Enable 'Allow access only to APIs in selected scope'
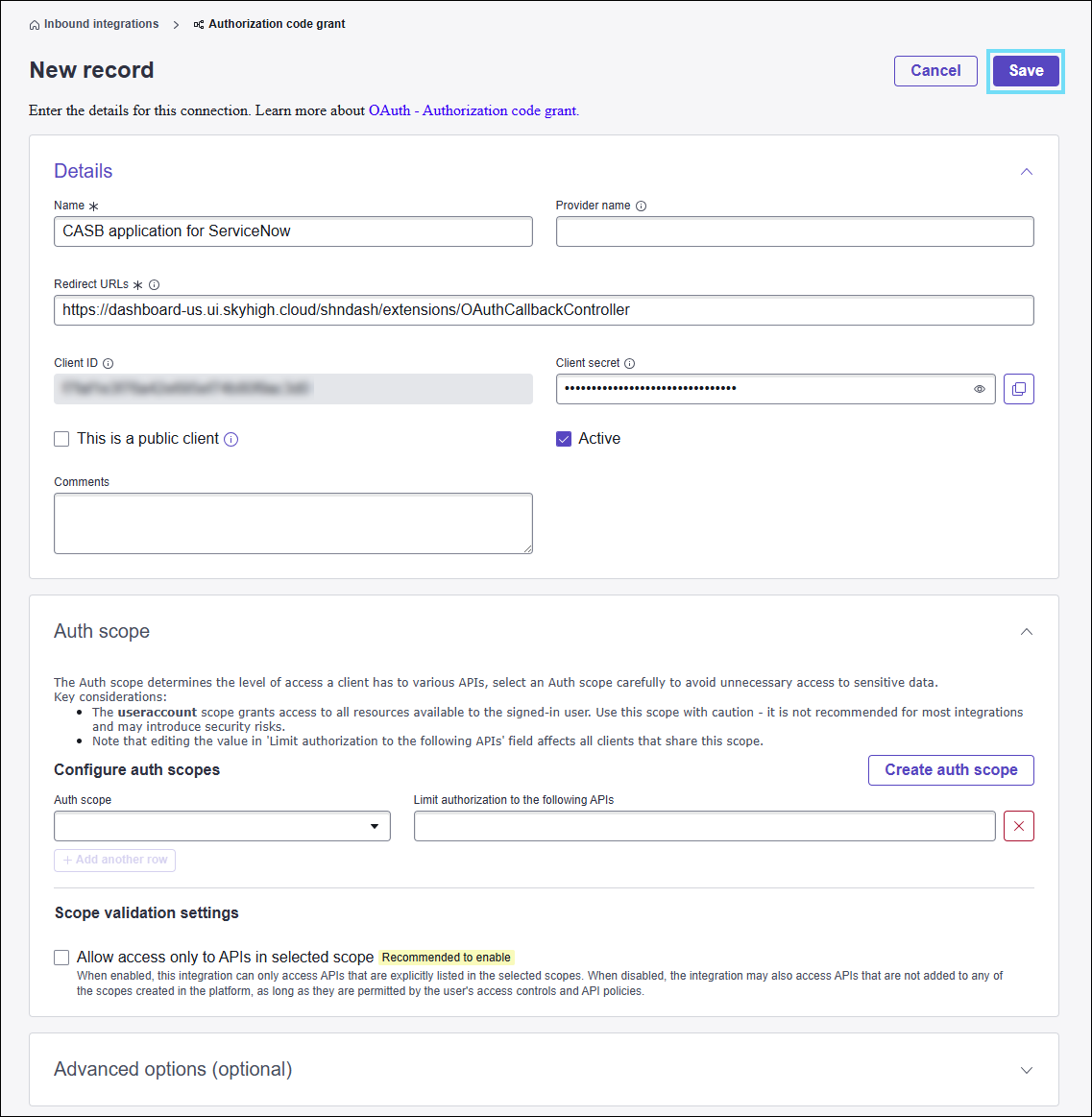Image resolution: width=1092 pixels, height=1117 pixels. click(61, 958)
